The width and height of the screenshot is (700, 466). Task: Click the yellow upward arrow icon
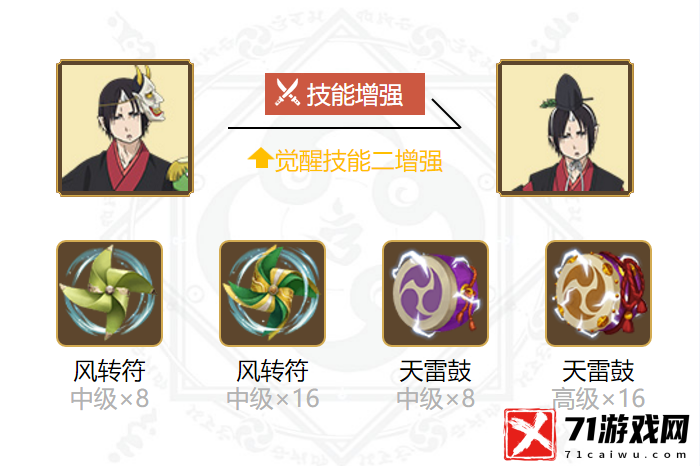pos(260,158)
